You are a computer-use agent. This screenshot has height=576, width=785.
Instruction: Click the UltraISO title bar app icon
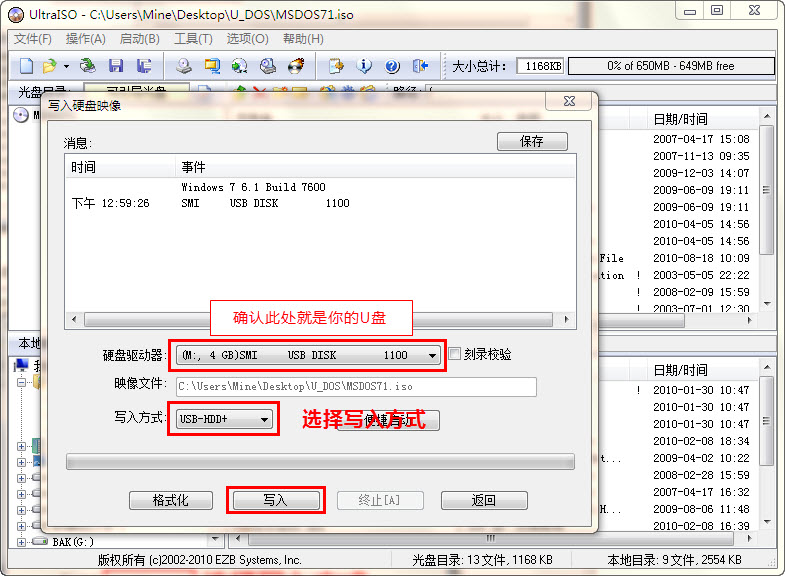tap(16, 15)
